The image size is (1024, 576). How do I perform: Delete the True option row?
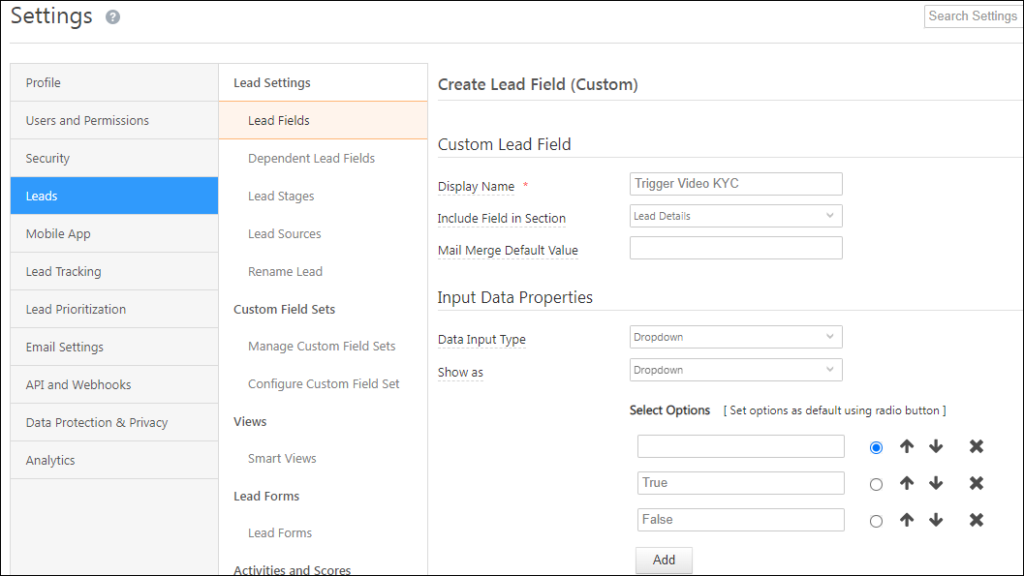point(976,484)
